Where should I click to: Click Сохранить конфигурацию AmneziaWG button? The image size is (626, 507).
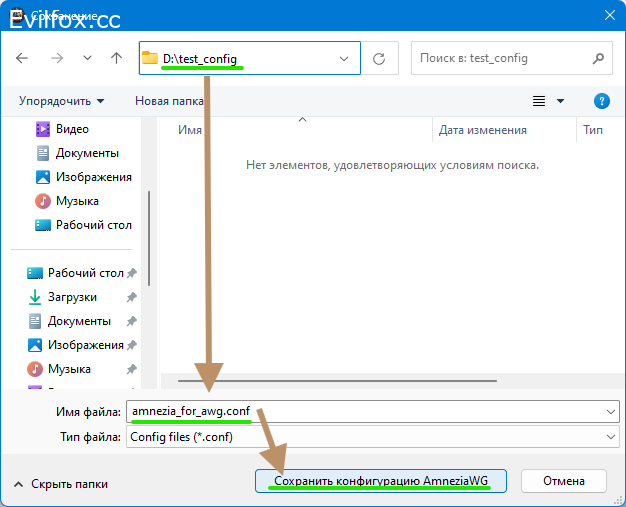[381, 481]
